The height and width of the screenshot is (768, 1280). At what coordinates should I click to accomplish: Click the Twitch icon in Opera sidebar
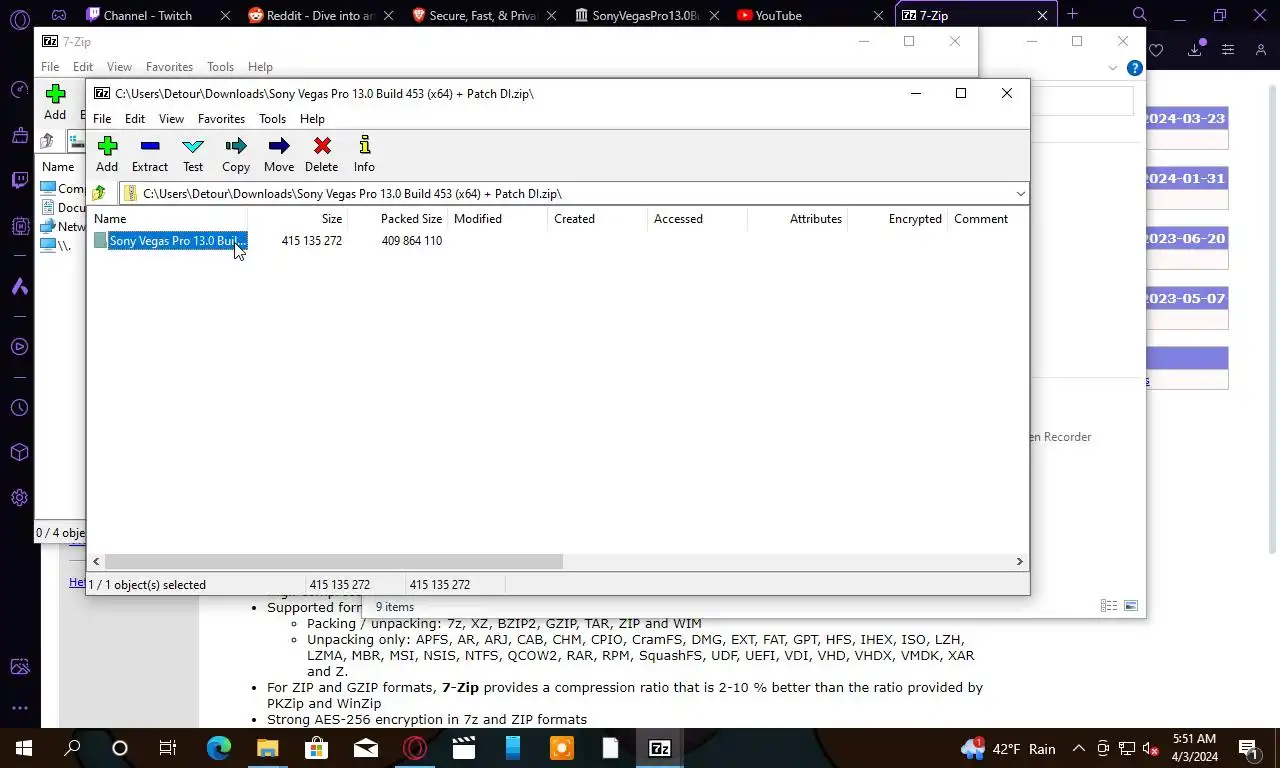coord(20,180)
